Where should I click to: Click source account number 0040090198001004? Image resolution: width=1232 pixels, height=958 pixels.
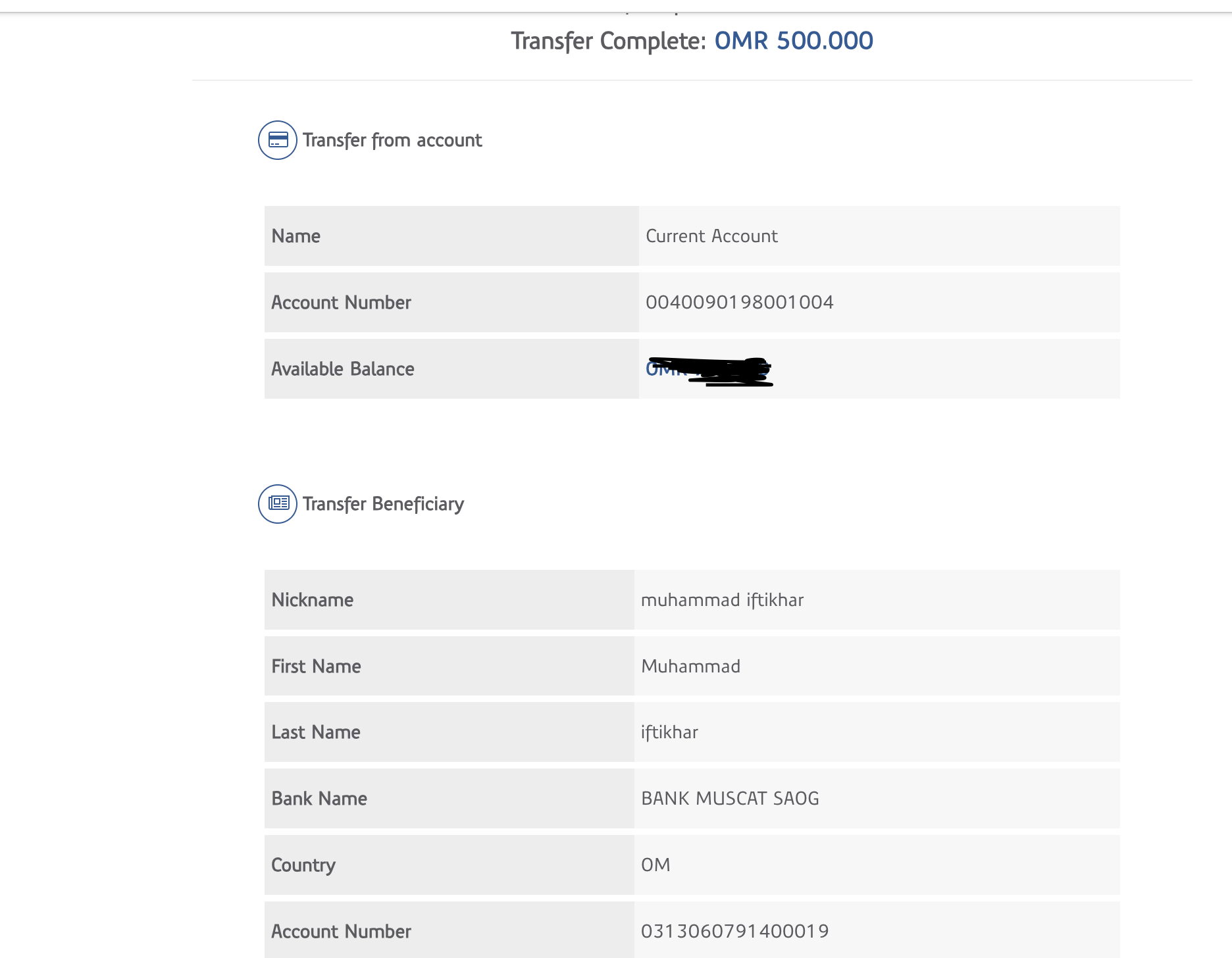(739, 303)
